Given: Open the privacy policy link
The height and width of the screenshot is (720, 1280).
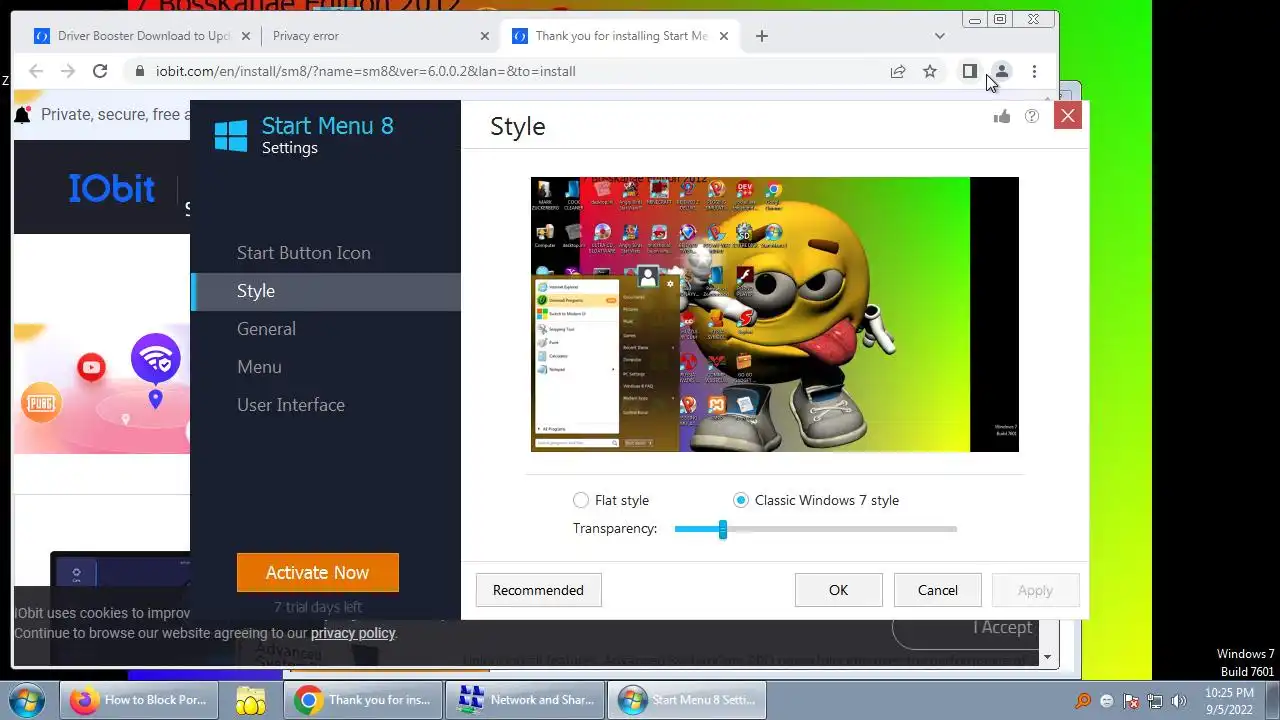Looking at the screenshot, I should click(353, 633).
